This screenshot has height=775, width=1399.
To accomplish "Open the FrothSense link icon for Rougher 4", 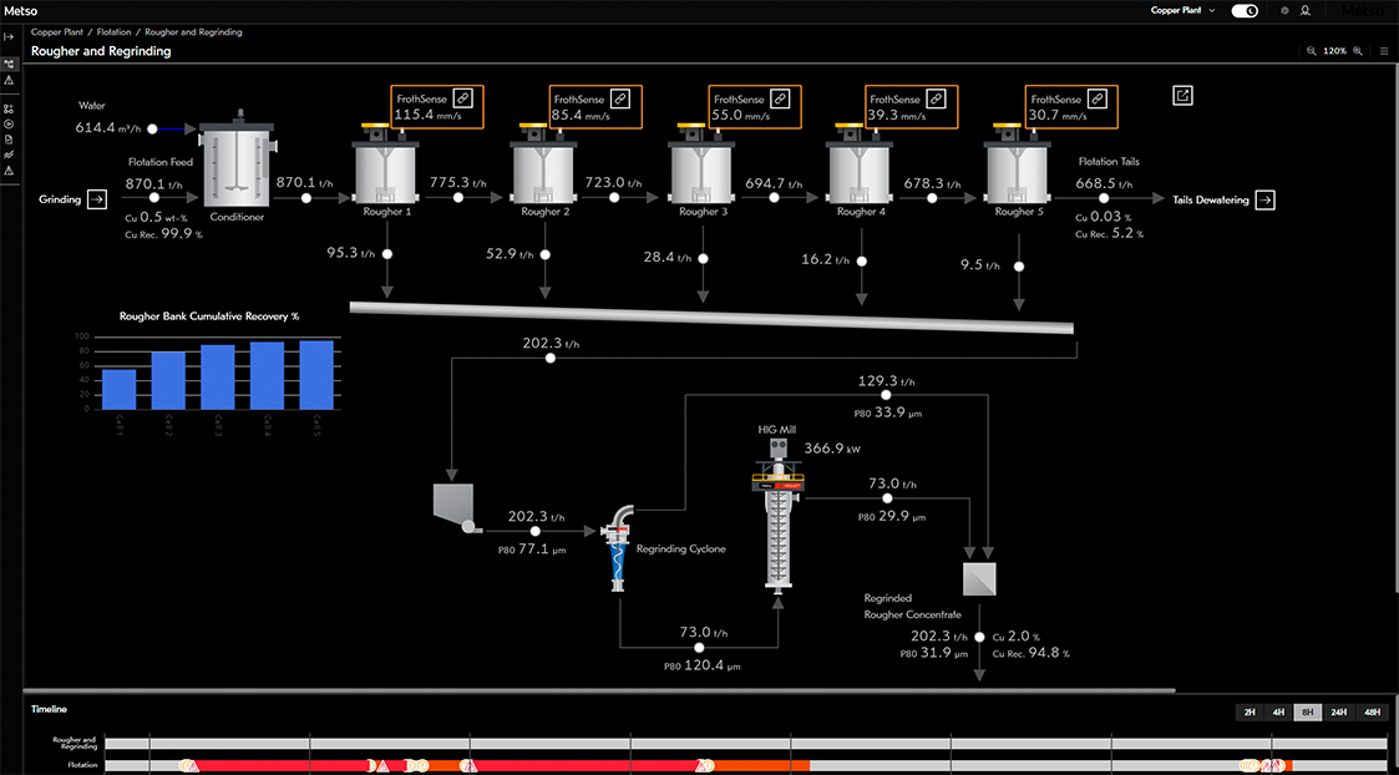I will point(936,98).
